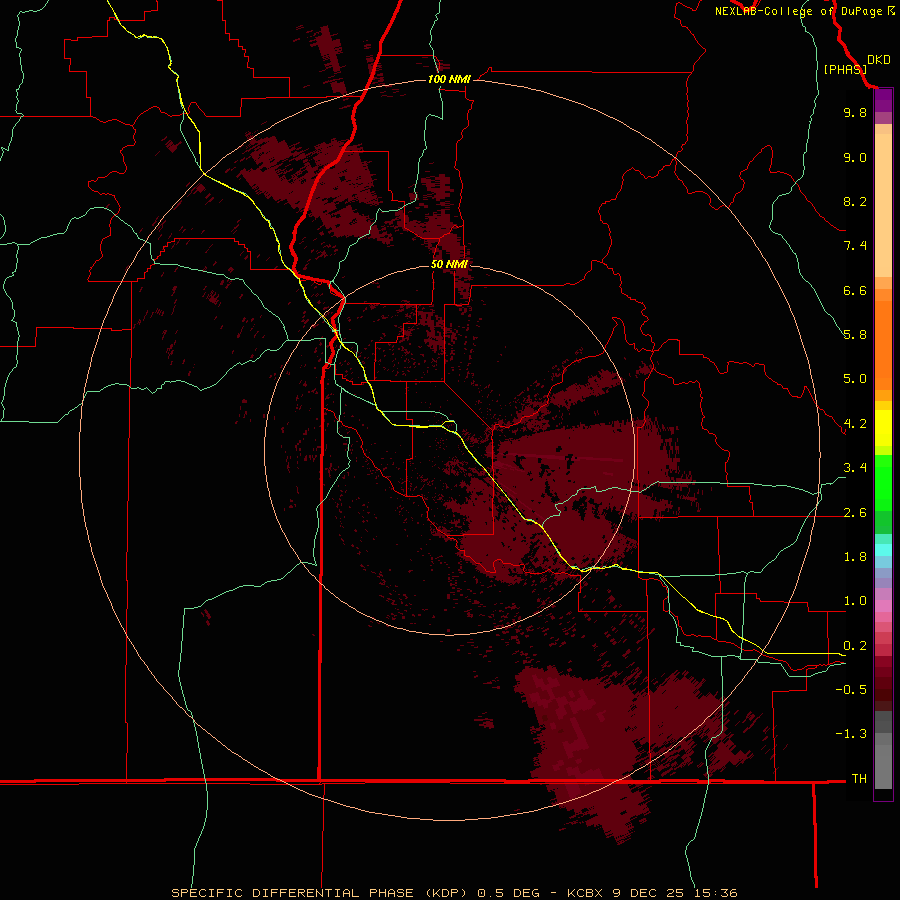The image size is (900, 900).
Task: Select the -1.3 value on the color scale
Action: tap(851, 734)
